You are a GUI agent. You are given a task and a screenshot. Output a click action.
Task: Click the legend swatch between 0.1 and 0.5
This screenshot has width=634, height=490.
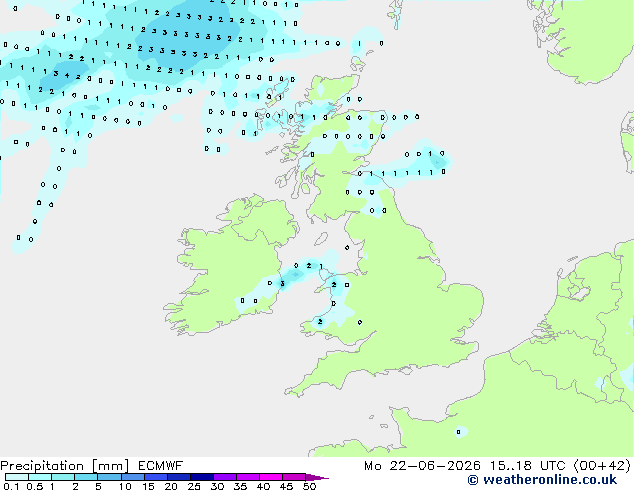(x=17, y=477)
